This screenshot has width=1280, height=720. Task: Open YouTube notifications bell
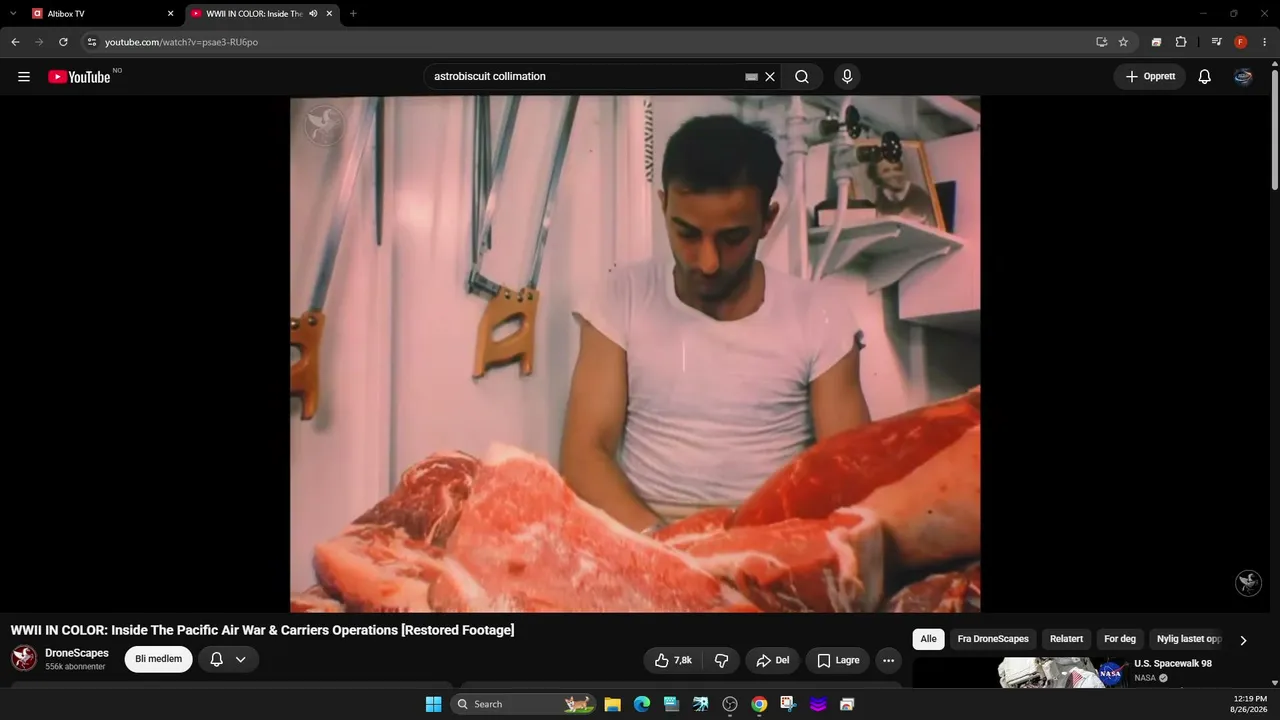tap(1205, 77)
